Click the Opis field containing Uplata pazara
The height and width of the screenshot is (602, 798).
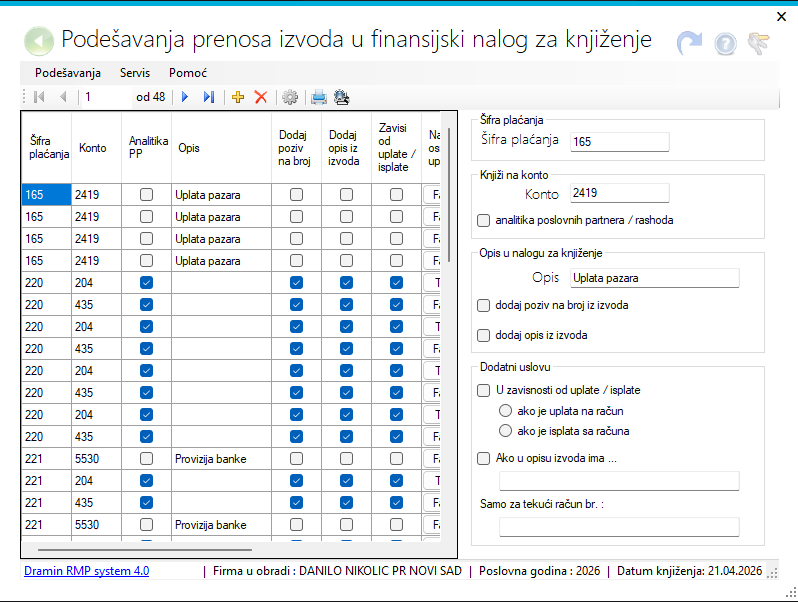tap(654, 278)
